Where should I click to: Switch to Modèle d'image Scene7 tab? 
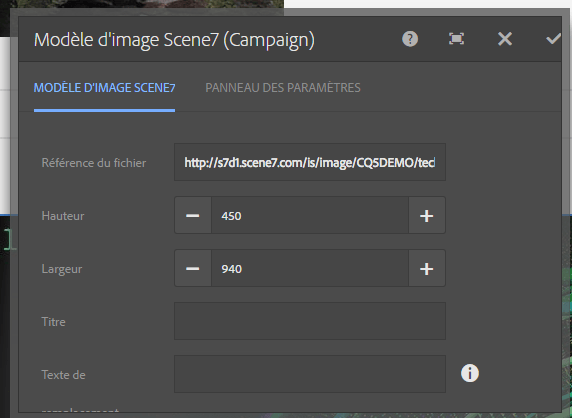coord(104,88)
